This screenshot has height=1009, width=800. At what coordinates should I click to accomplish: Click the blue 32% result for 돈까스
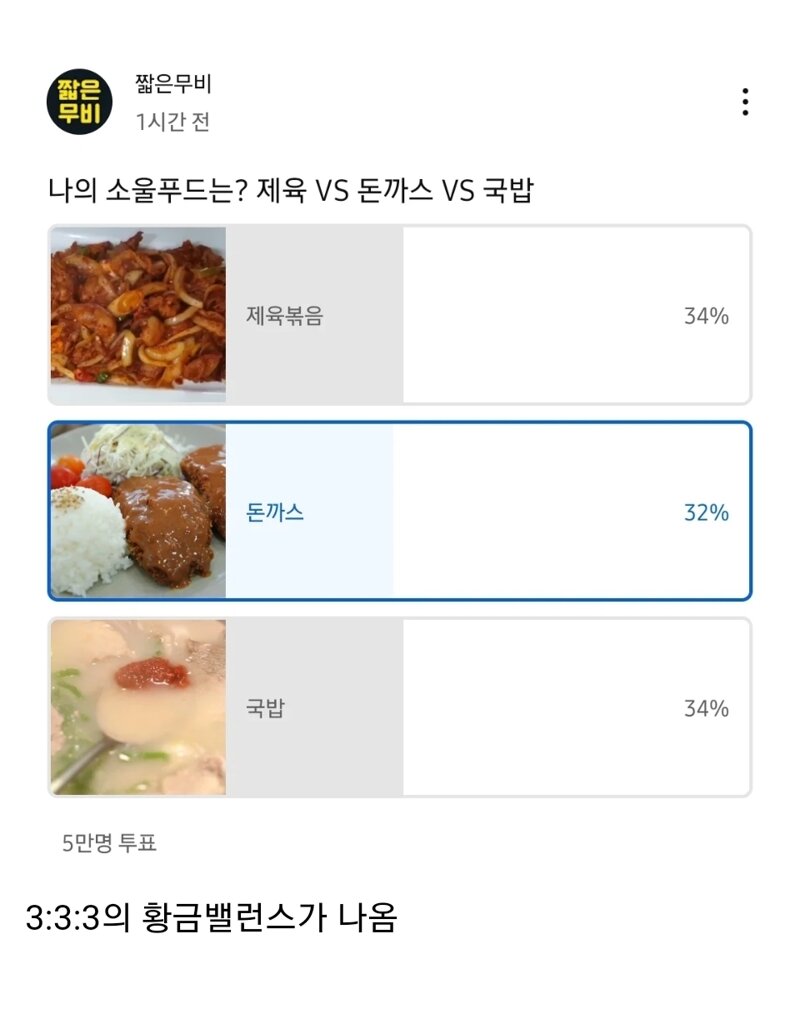click(706, 512)
